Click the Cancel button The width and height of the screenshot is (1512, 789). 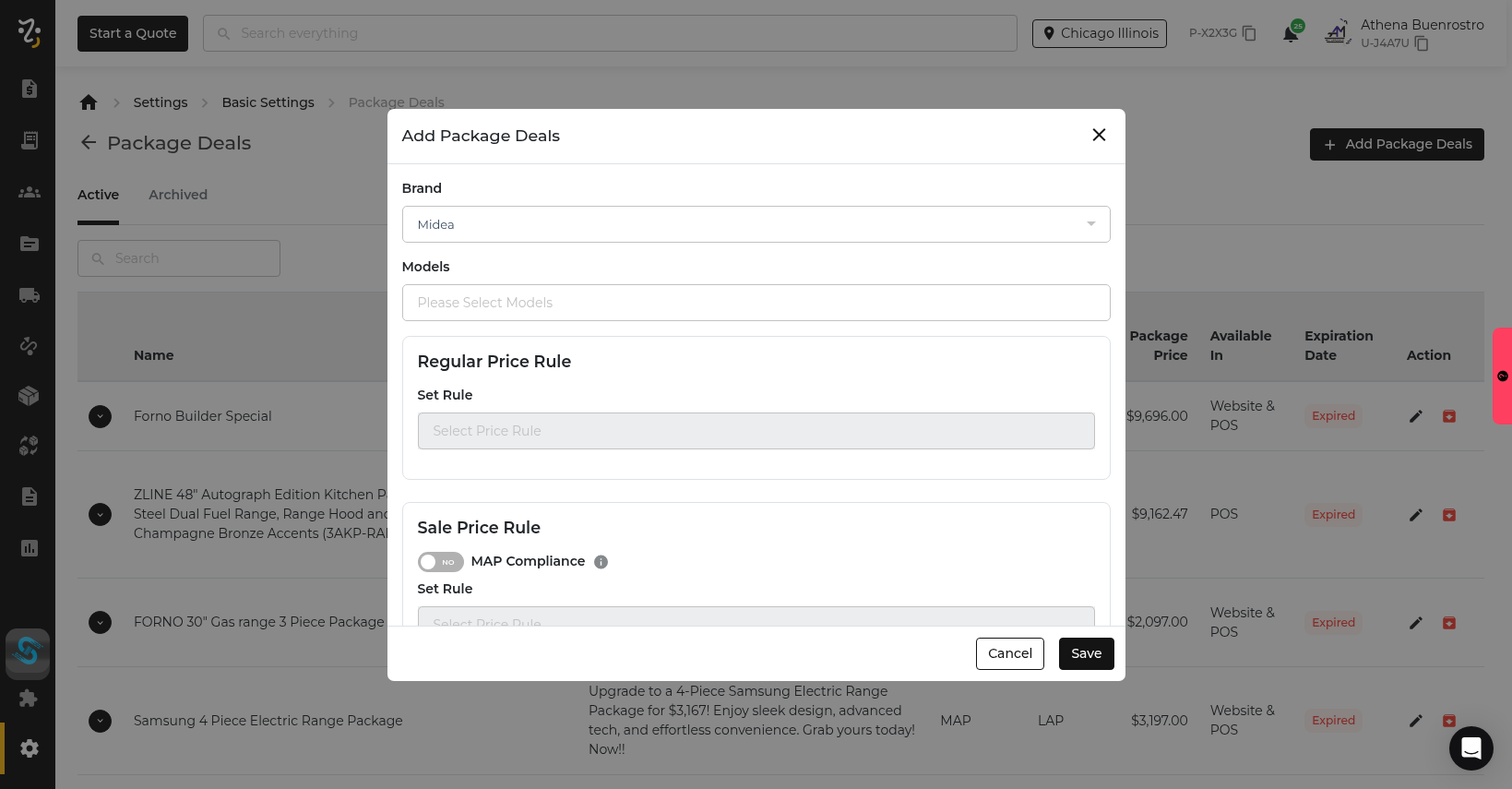click(1009, 653)
